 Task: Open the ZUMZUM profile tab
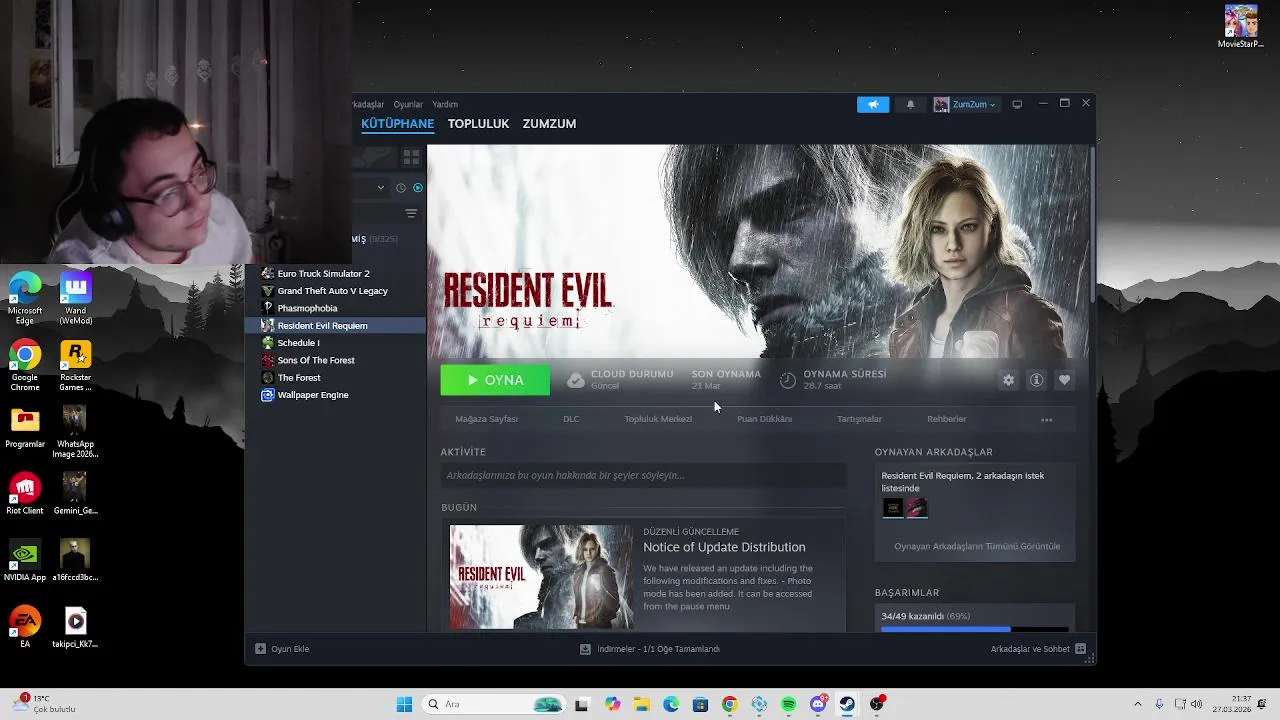click(x=549, y=123)
